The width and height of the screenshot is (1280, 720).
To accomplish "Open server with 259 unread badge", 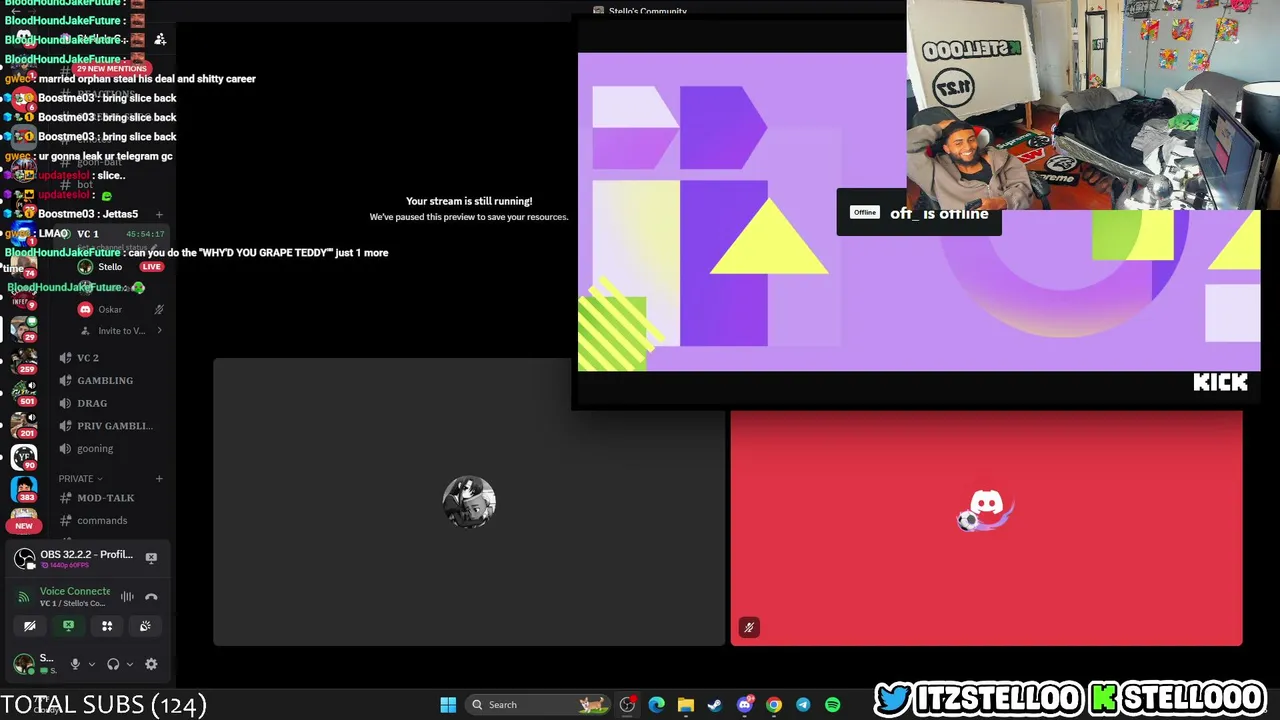I will coord(24,360).
